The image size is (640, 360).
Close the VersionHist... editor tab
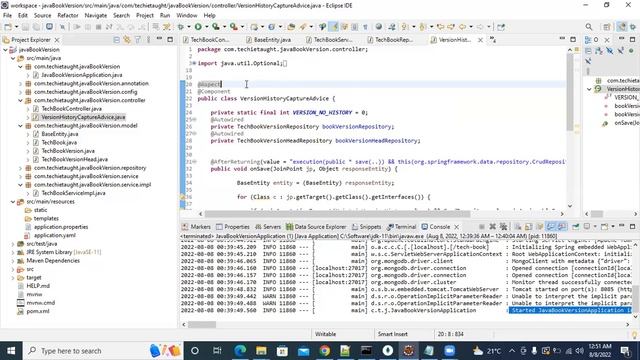pyautogui.click(x=480, y=40)
